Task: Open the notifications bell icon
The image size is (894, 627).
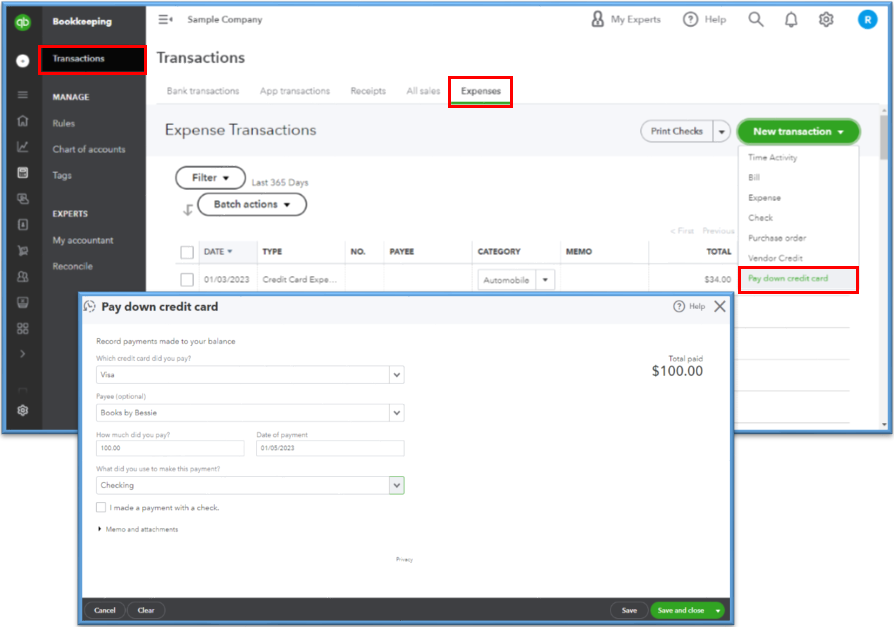Action: 791,20
